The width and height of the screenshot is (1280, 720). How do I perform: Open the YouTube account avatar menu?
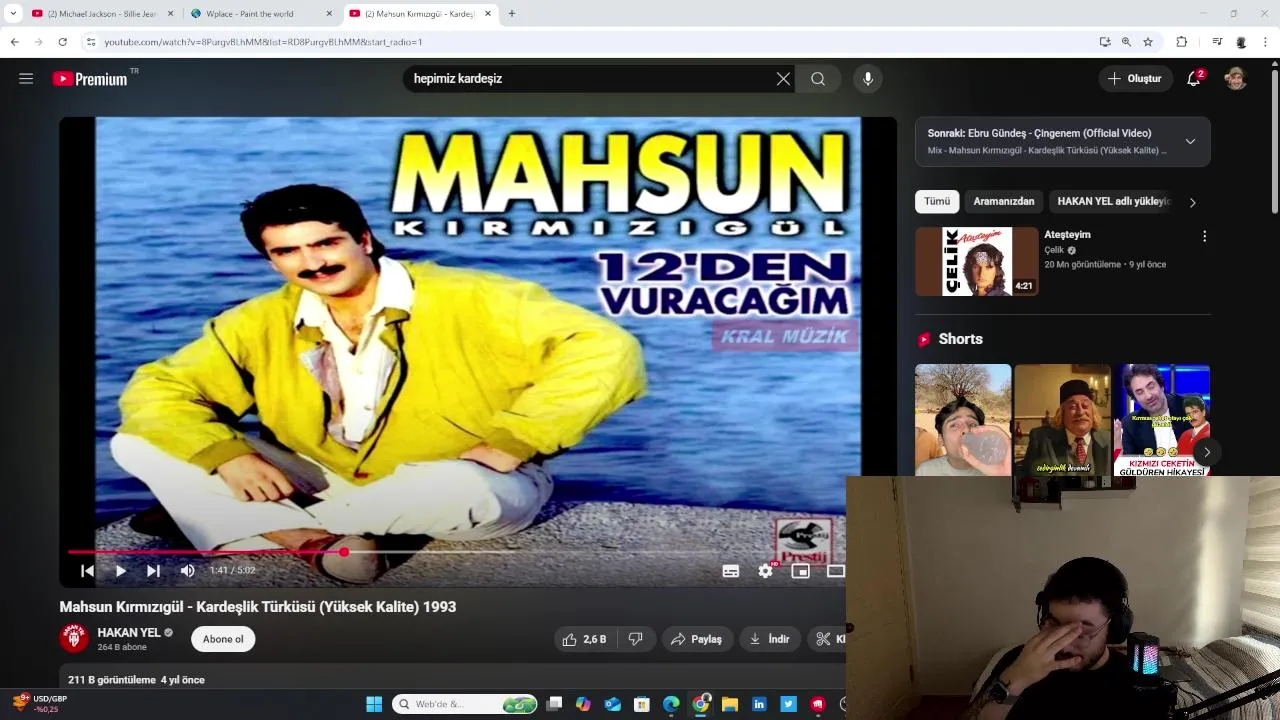click(x=1236, y=79)
